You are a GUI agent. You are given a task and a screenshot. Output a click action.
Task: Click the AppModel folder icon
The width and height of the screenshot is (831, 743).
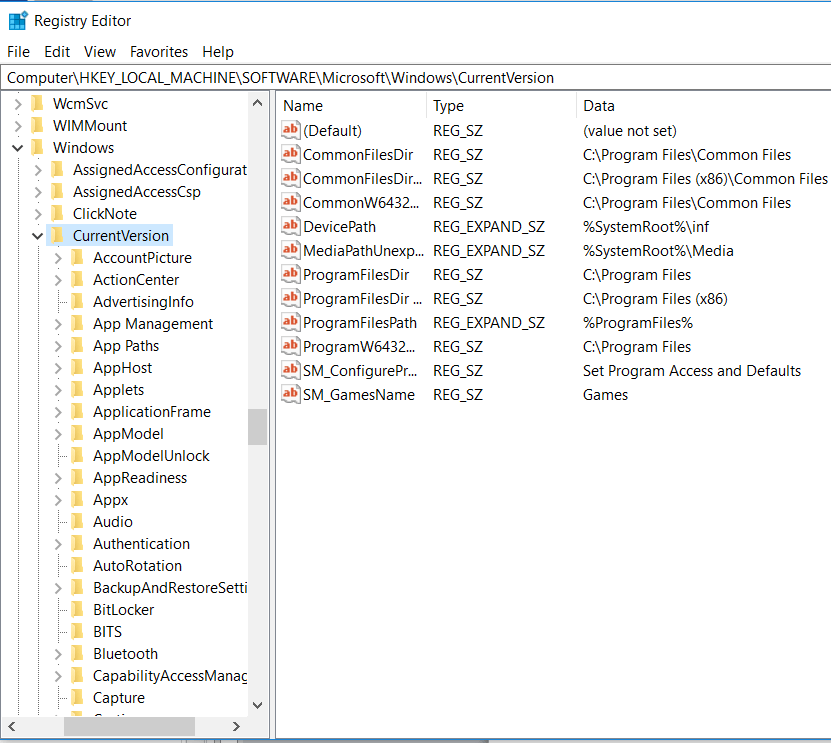coord(77,434)
